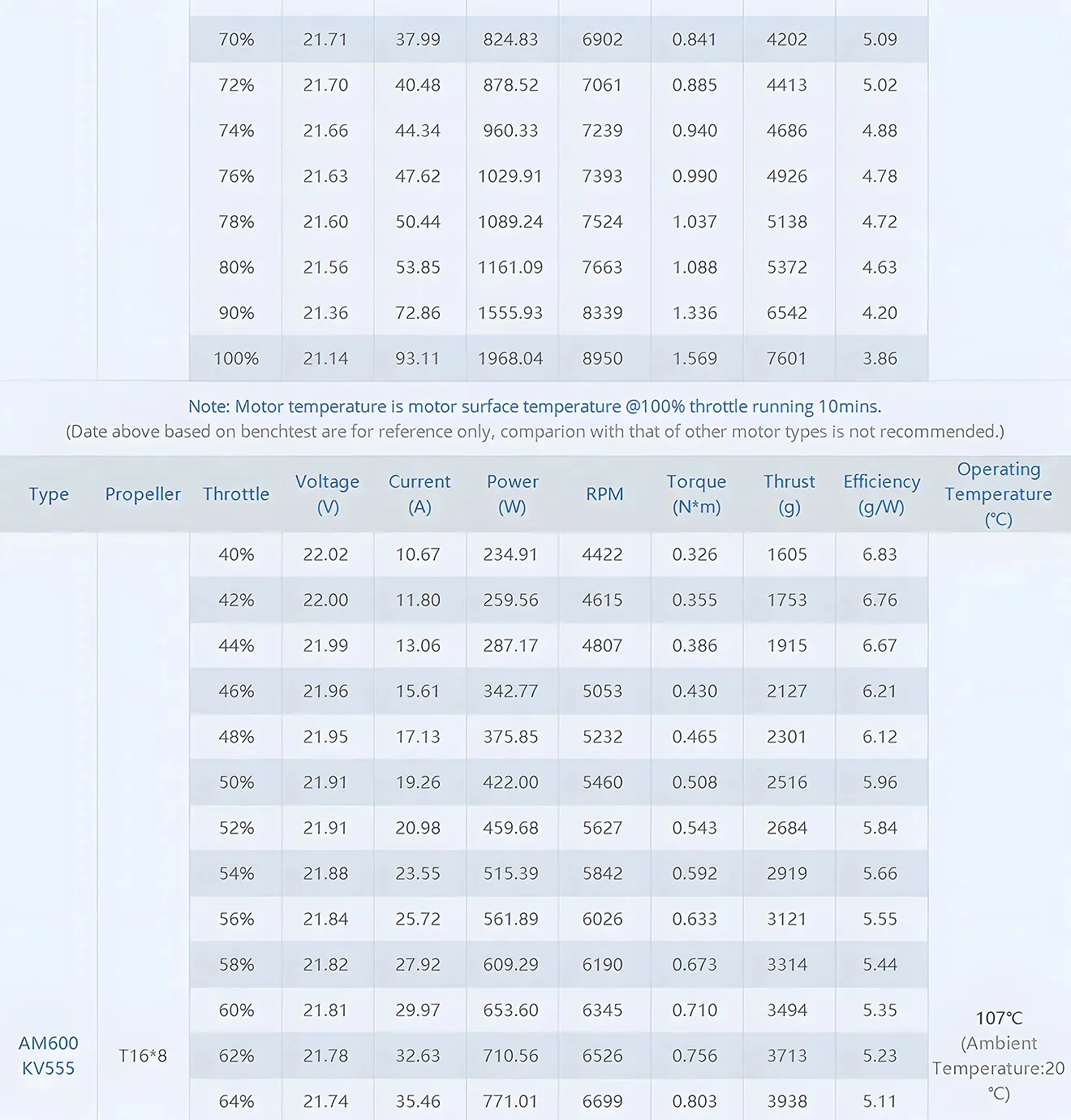This screenshot has height=1120, width=1071.
Task: Select the 422.00 power cell
Action: click(x=510, y=782)
